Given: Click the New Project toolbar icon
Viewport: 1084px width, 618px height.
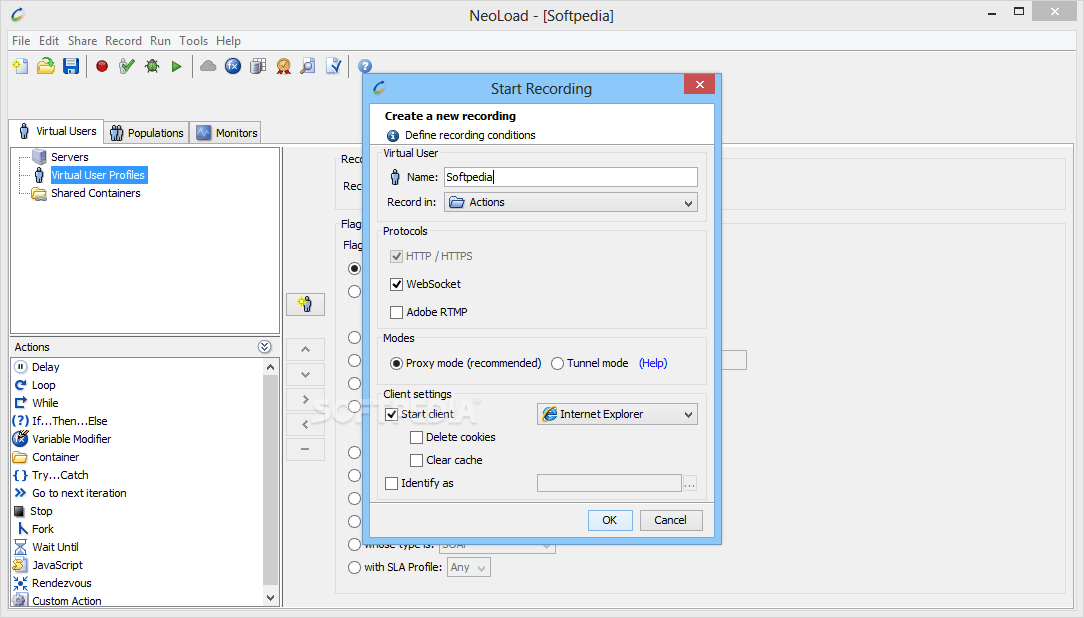Looking at the screenshot, I should pos(21,66).
